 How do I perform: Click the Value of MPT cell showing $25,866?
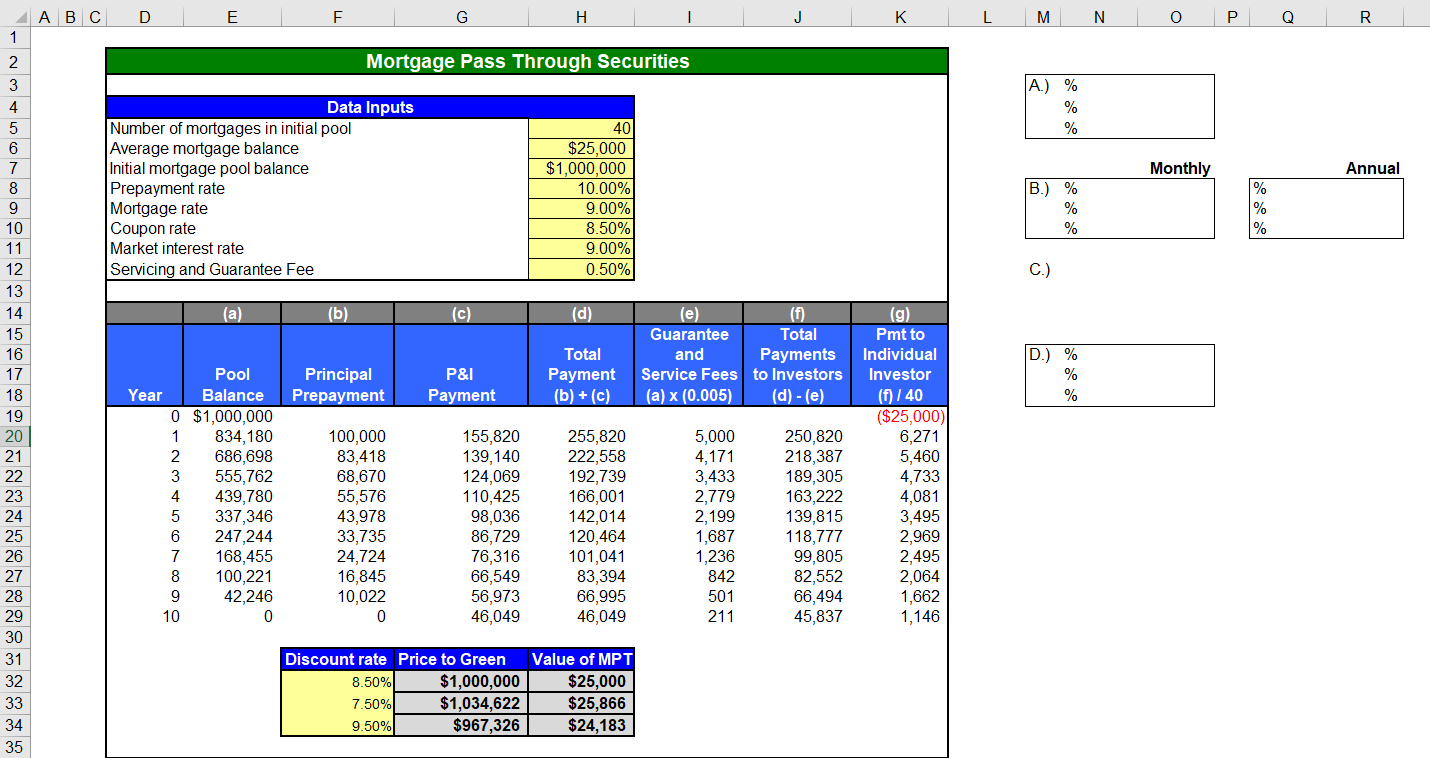click(x=581, y=703)
